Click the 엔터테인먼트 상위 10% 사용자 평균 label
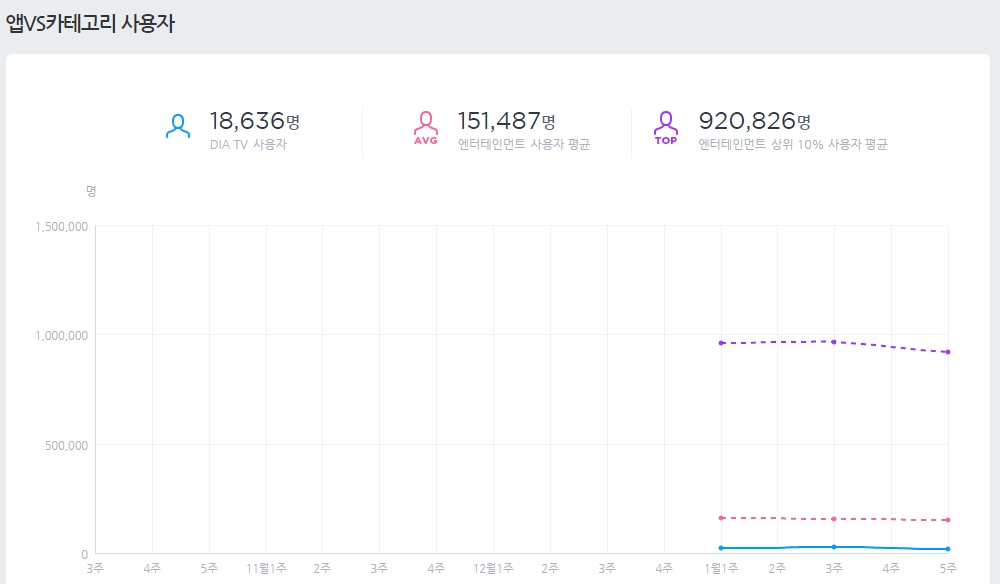1000x584 pixels. point(793,145)
